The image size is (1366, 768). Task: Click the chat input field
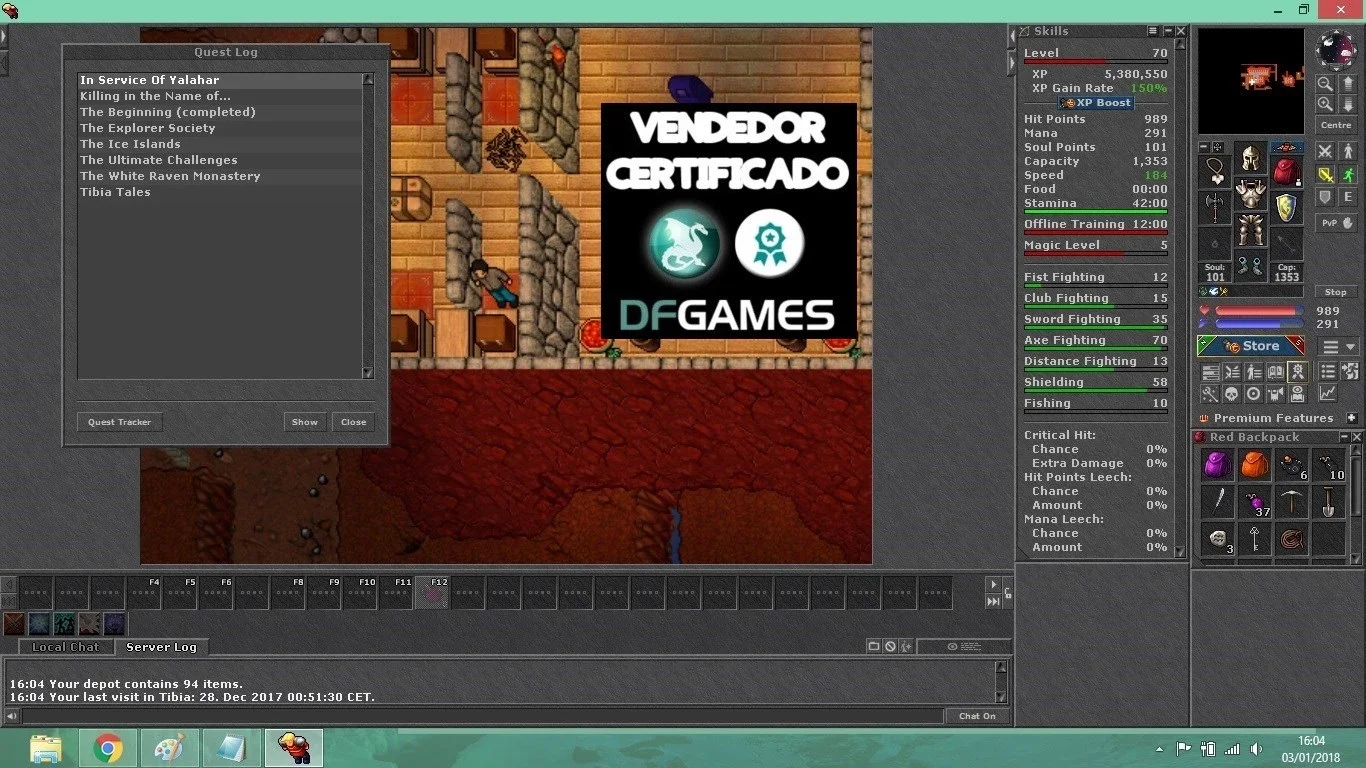tap(483, 716)
